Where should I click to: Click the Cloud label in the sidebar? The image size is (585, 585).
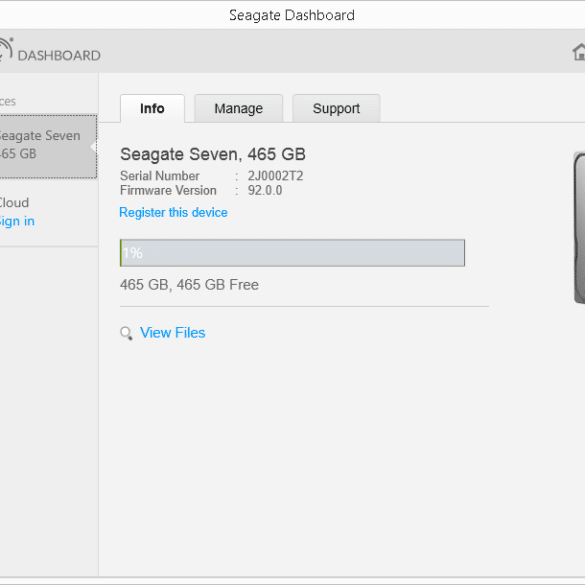[x=14, y=203]
